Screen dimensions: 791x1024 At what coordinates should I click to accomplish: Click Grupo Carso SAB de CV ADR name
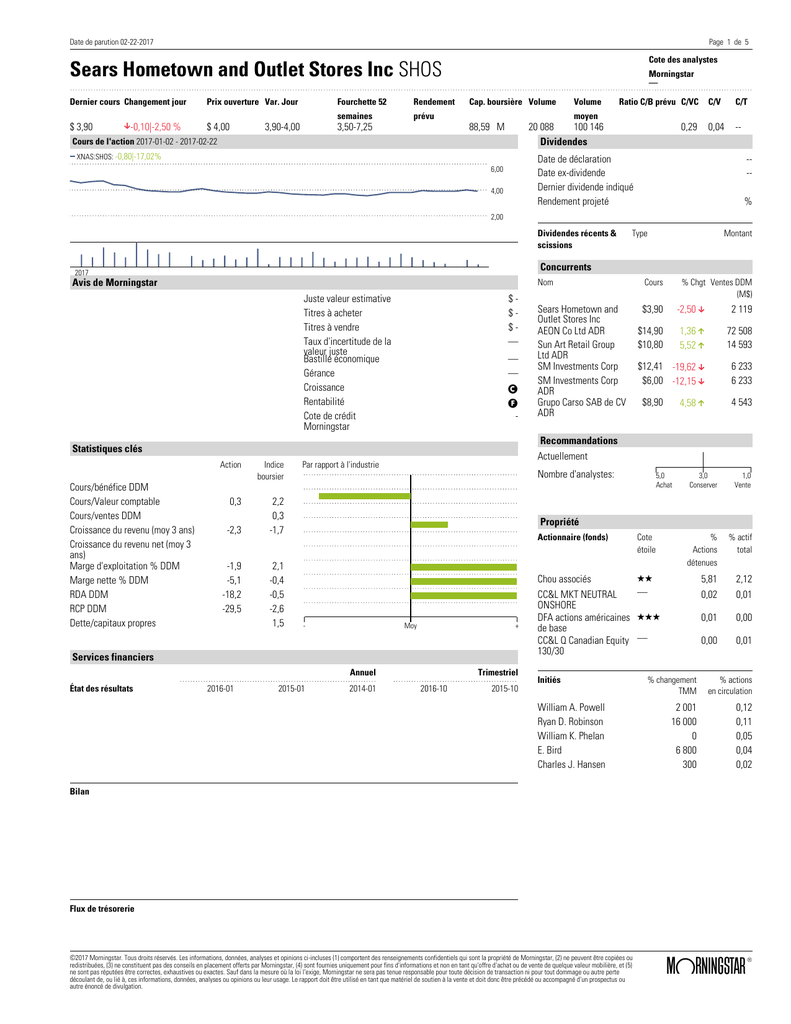click(x=581, y=408)
